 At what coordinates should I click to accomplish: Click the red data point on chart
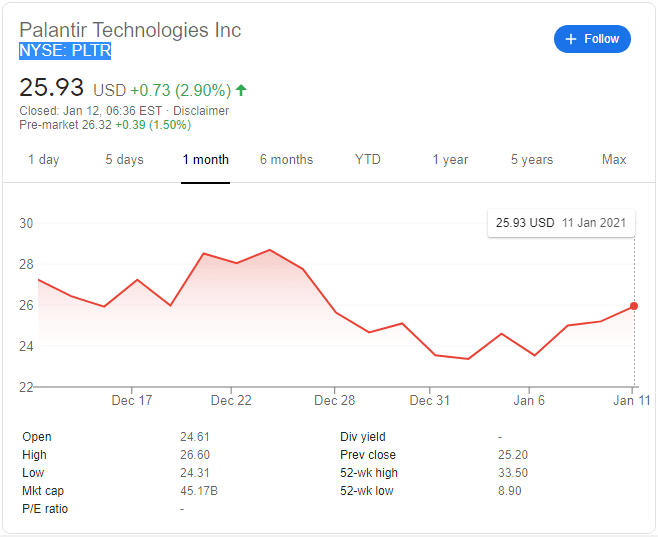coord(634,306)
